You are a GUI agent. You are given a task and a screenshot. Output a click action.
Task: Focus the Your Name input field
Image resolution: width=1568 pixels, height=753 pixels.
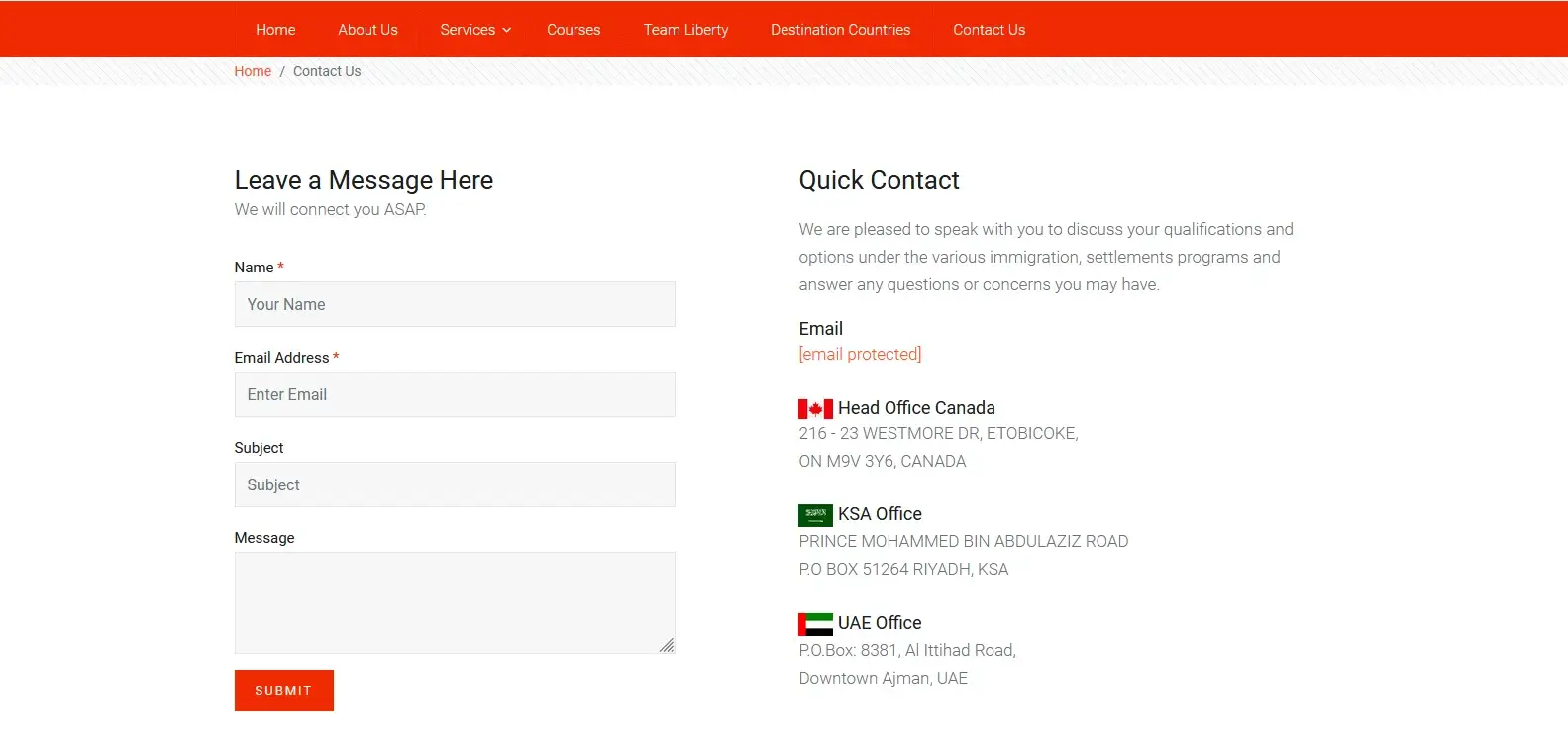pyautogui.click(x=455, y=304)
